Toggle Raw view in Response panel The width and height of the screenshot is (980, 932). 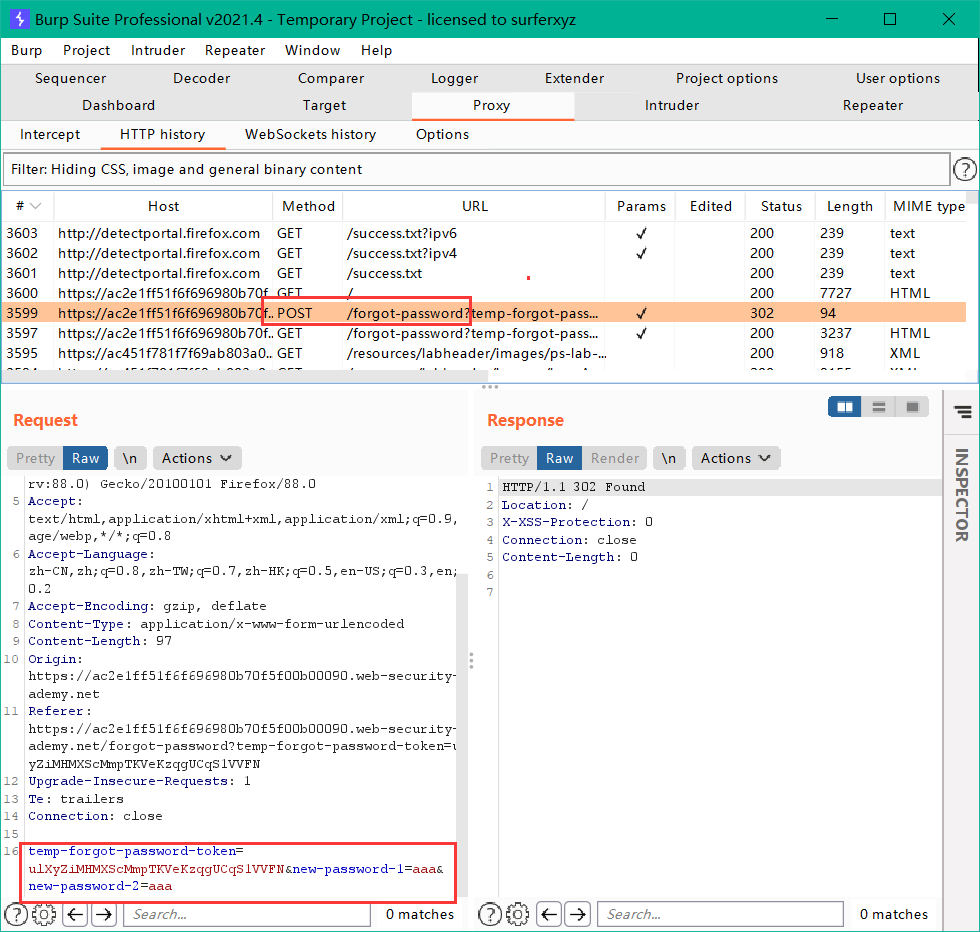coord(559,458)
